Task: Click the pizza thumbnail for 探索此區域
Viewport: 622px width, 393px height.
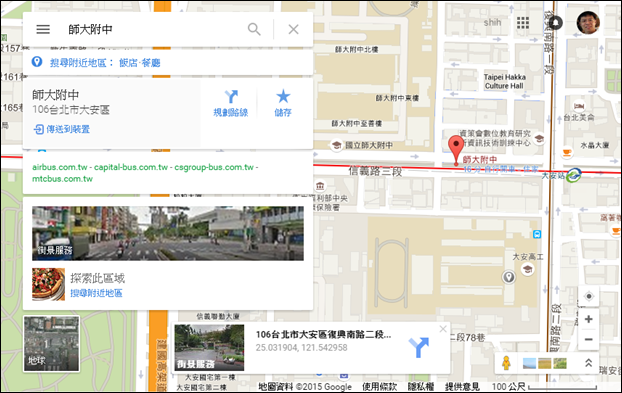Action: (x=48, y=284)
